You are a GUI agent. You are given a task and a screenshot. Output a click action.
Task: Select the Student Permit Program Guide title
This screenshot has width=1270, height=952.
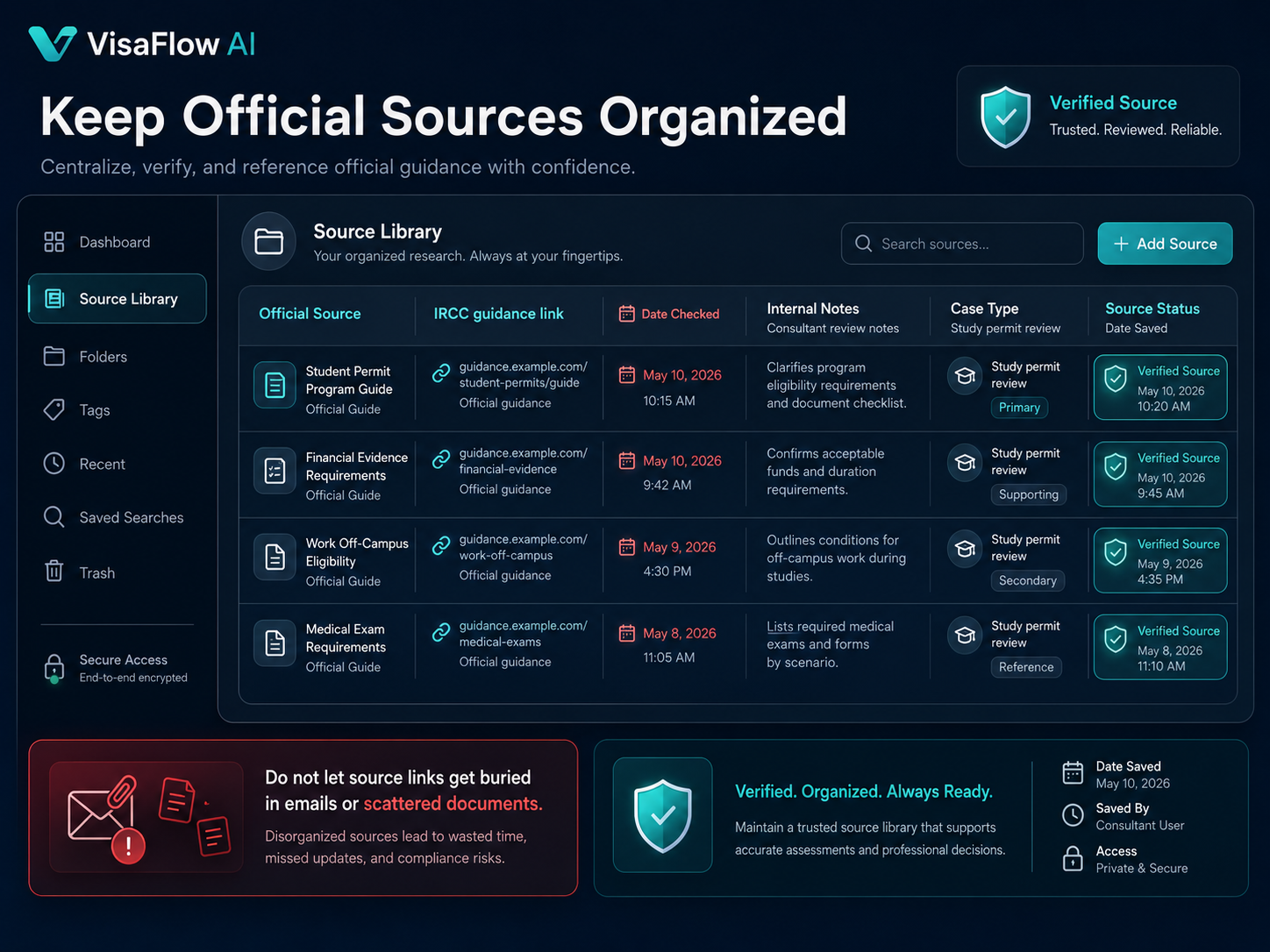coord(349,380)
